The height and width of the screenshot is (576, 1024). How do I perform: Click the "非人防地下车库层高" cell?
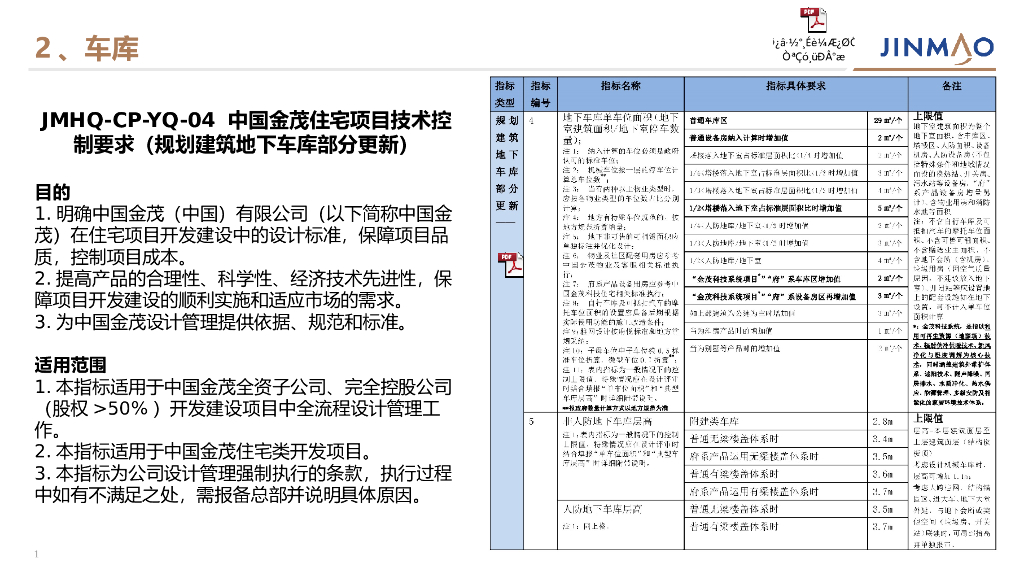click(620, 456)
